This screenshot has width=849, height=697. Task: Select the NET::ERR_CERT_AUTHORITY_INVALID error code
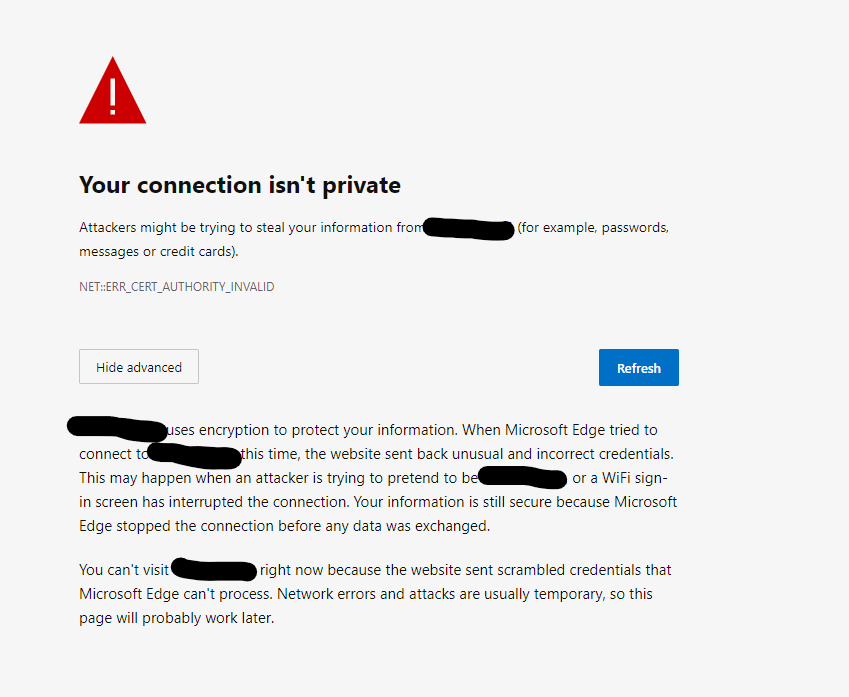pyautogui.click(x=176, y=286)
